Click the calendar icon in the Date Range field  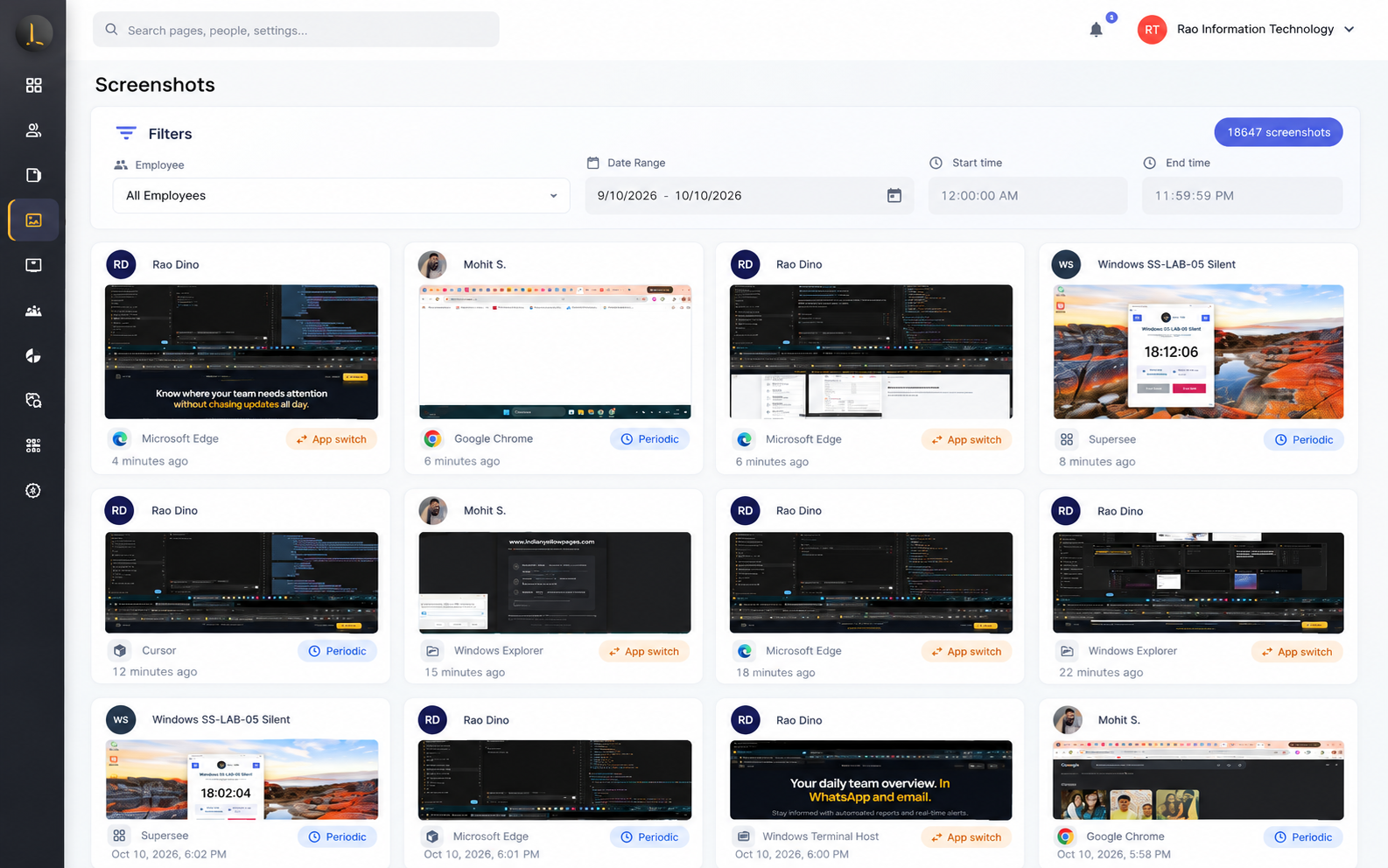pos(894,196)
